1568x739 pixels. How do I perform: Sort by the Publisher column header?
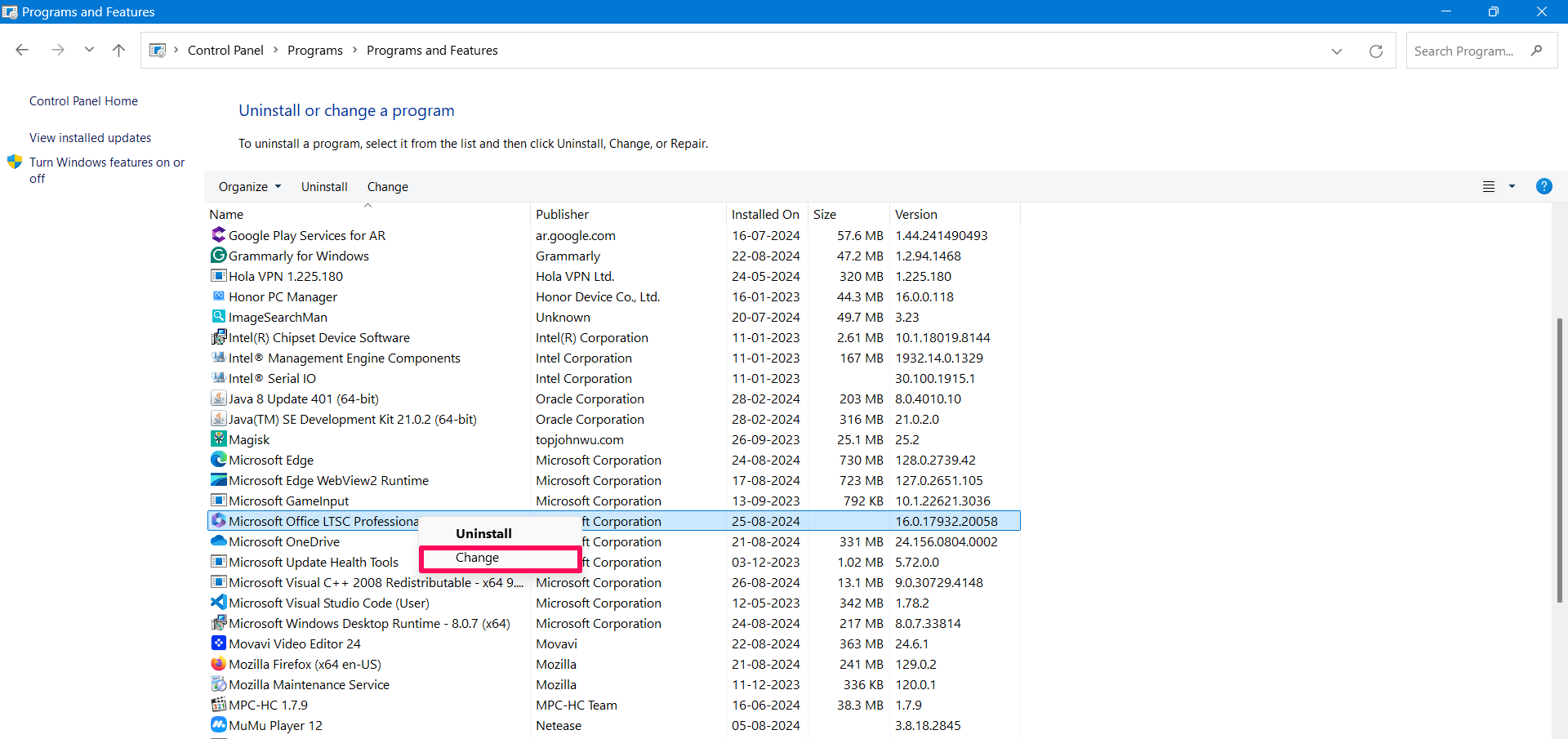(628, 214)
